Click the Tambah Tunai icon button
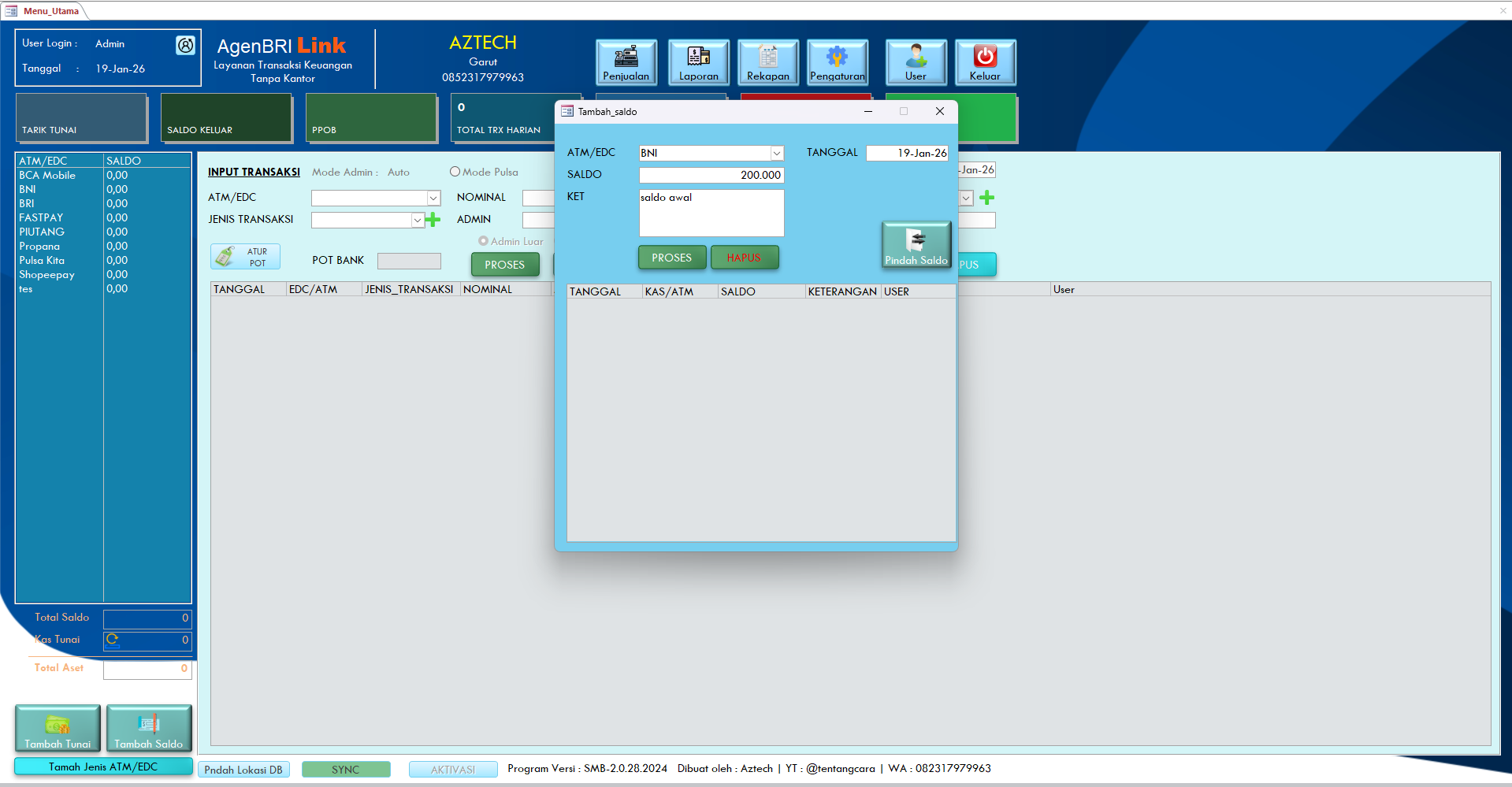 pos(58,728)
